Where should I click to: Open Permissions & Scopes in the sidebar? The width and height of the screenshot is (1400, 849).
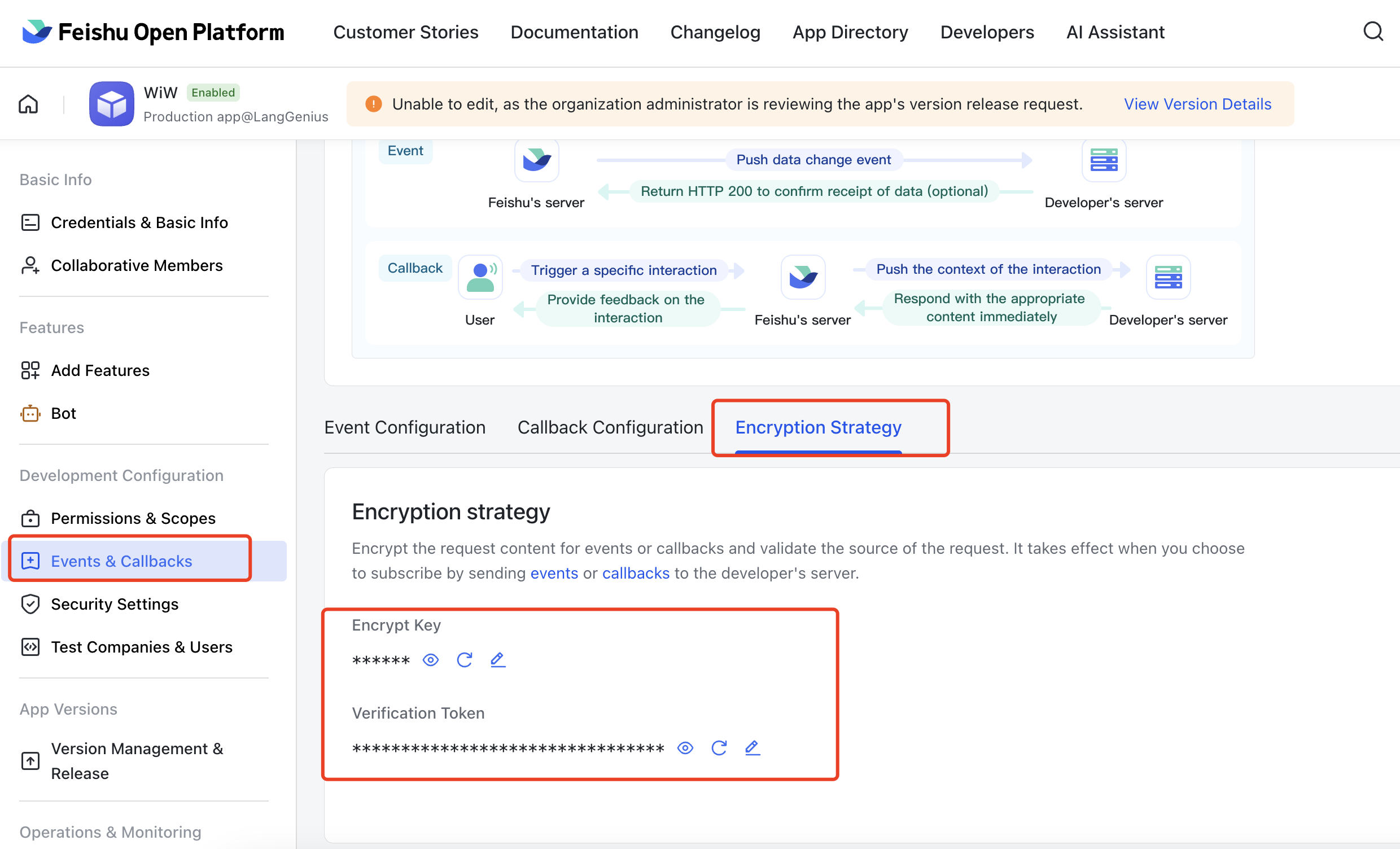point(133,518)
